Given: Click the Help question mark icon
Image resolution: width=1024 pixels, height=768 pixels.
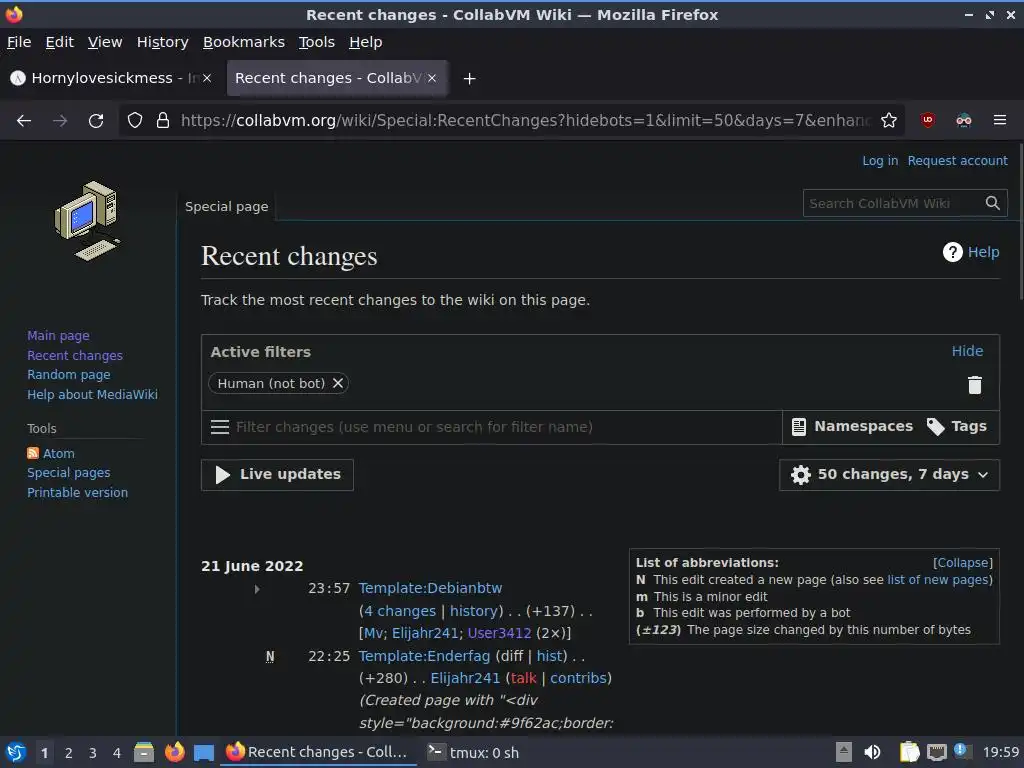Looking at the screenshot, I should pyautogui.click(x=953, y=252).
